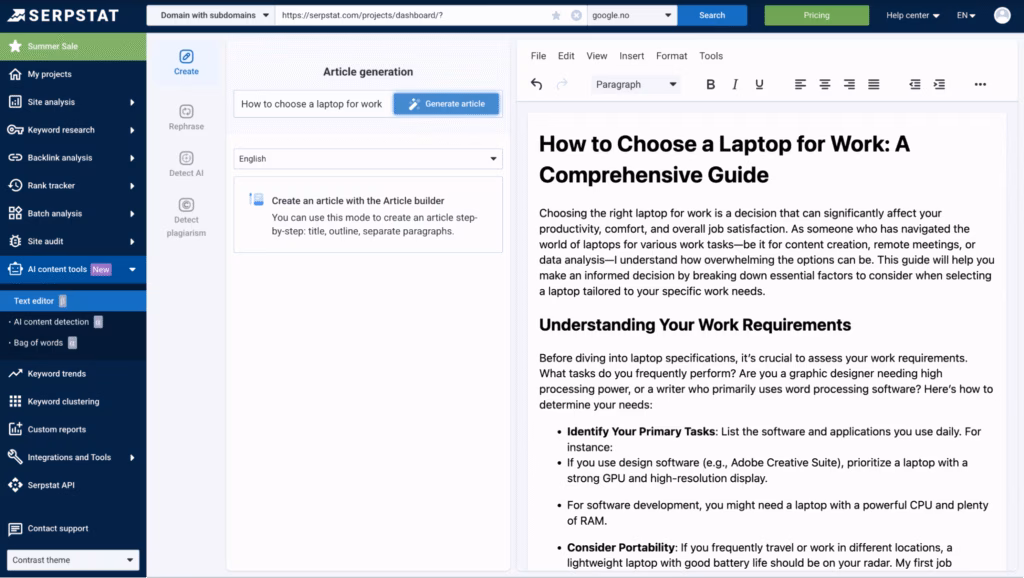This screenshot has width=1024, height=578.
Task: Click the article topic input field
Action: click(x=312, y=104)
